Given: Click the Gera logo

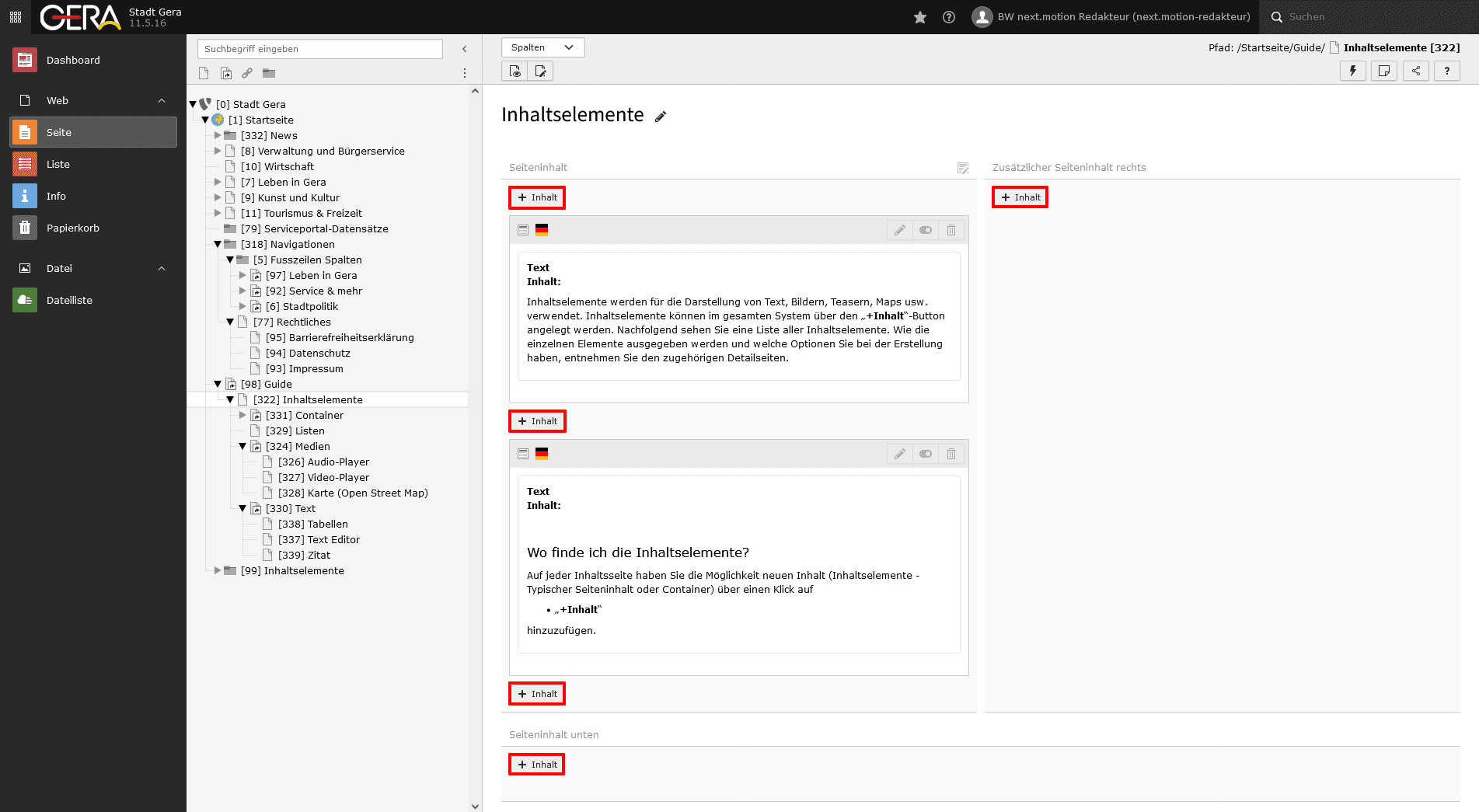Looking at the screenshot, I should (81, 17).
